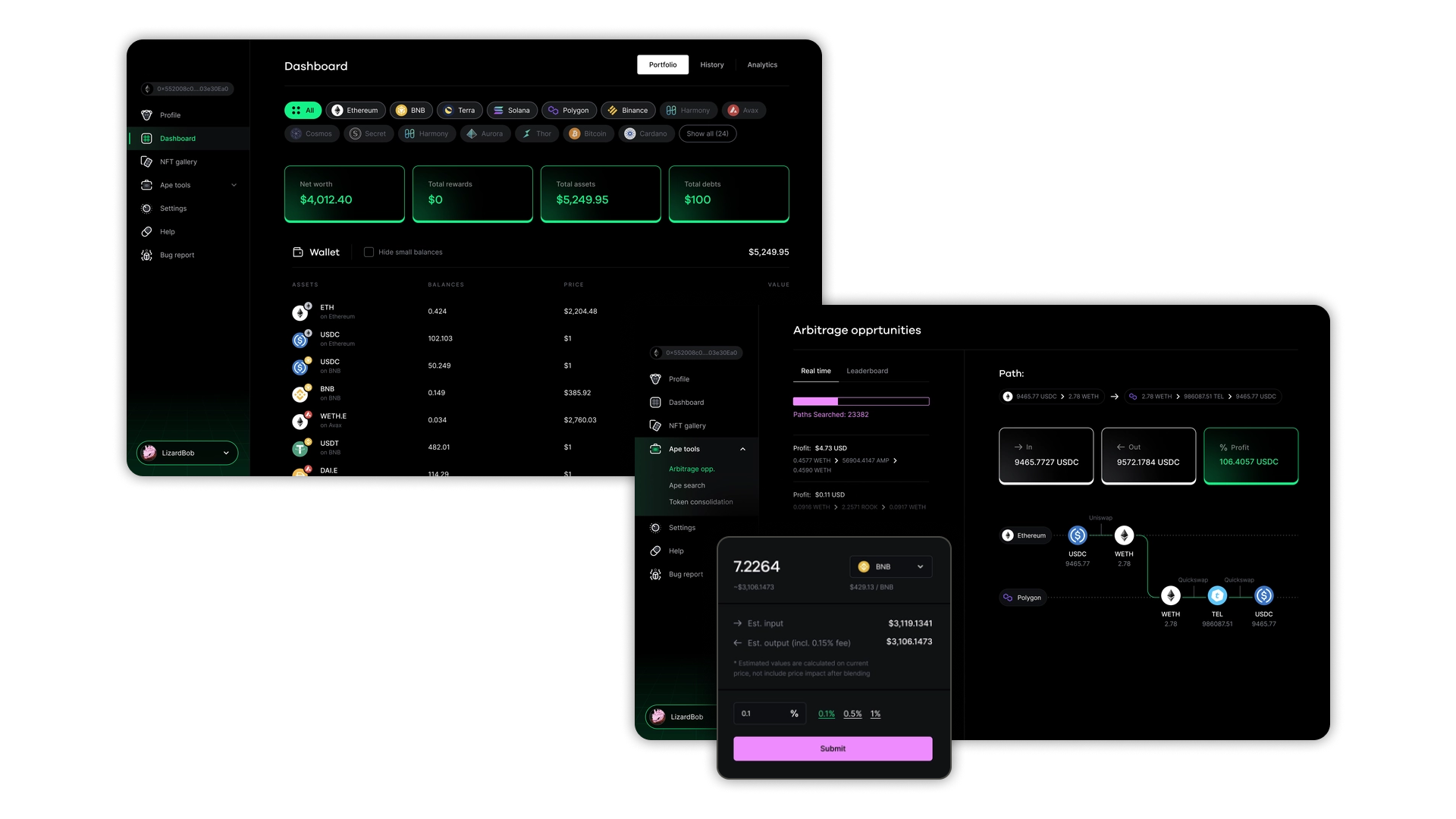The height and width of the screenshot is (819, 1456).
Task: Click the Arbitrage opp. menu item
Action: [x=692, y=468]
